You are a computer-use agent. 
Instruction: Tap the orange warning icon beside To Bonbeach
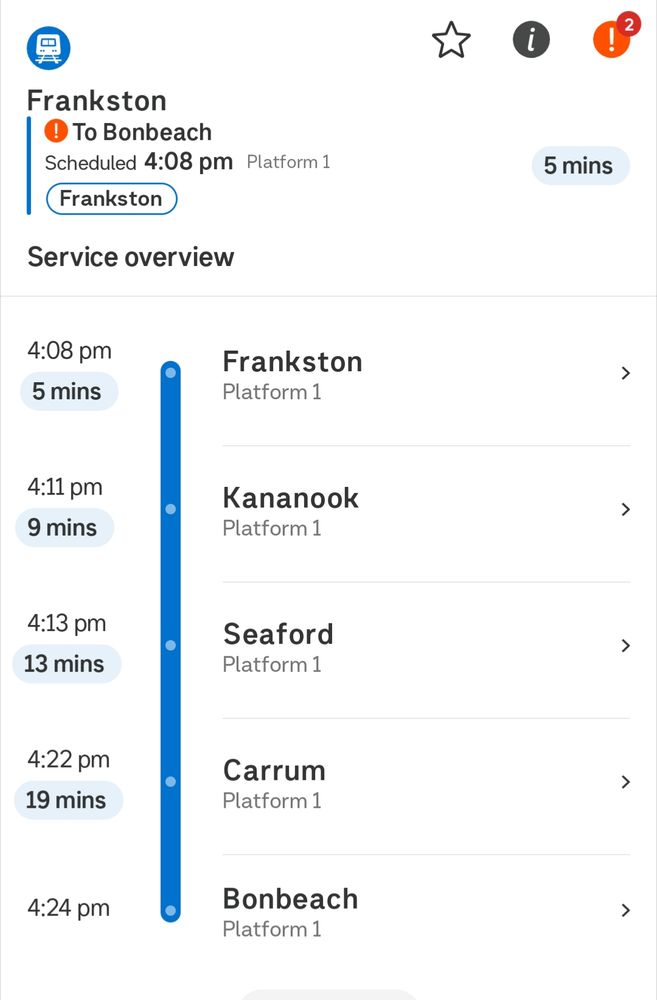pos(56,131)
